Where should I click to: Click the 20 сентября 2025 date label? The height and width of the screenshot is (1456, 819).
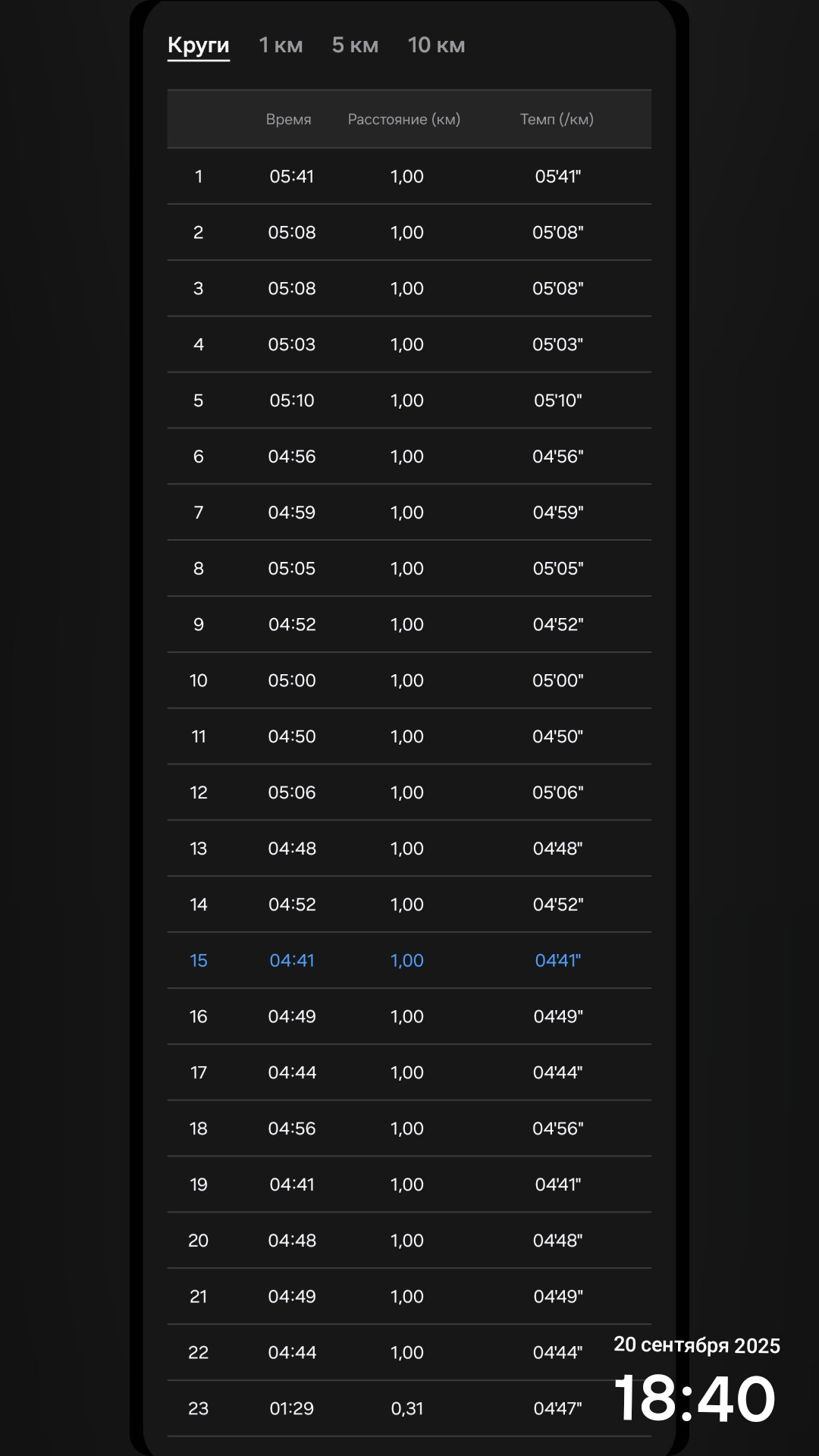[x=697, y=1345]
